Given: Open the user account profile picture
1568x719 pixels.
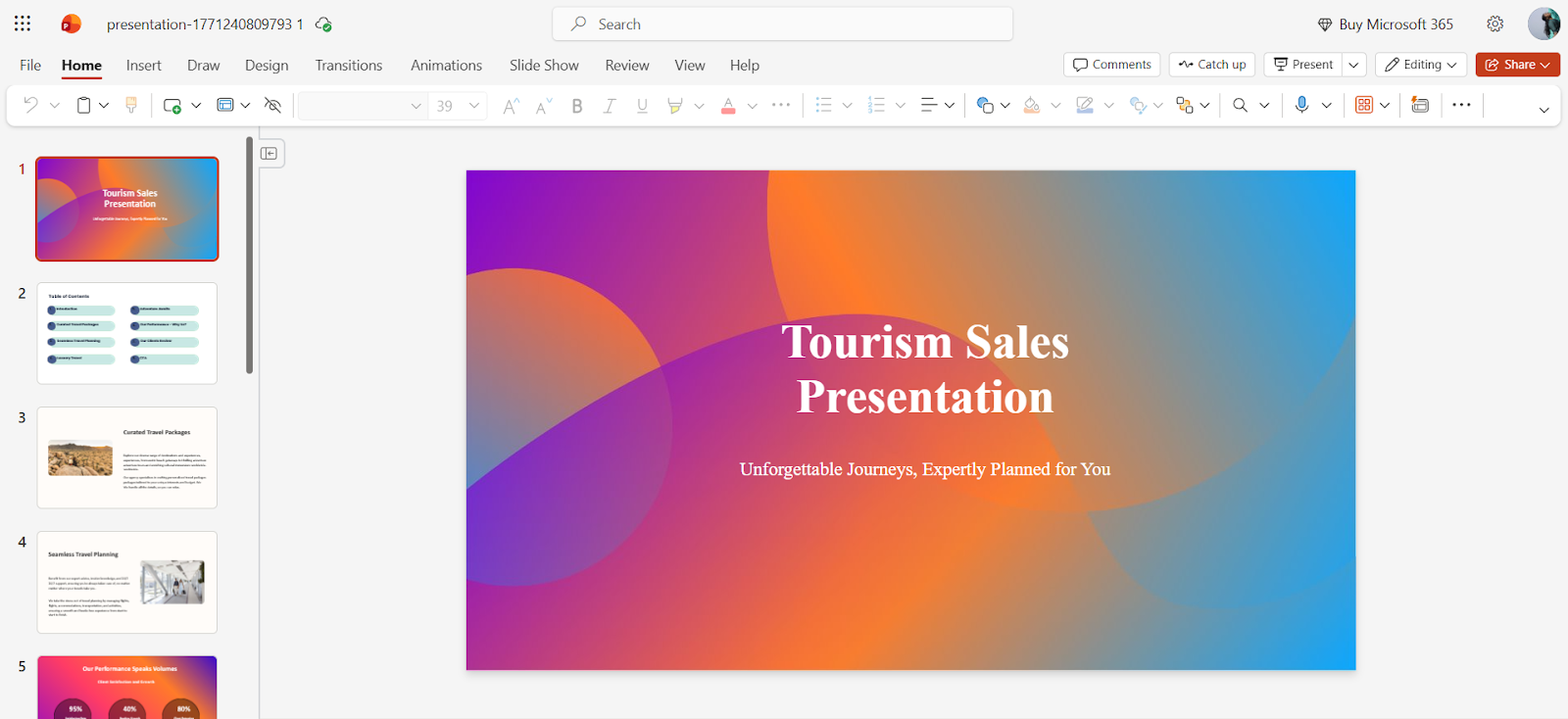Looking at the screenshot, I should click(x=1543, y=24).
